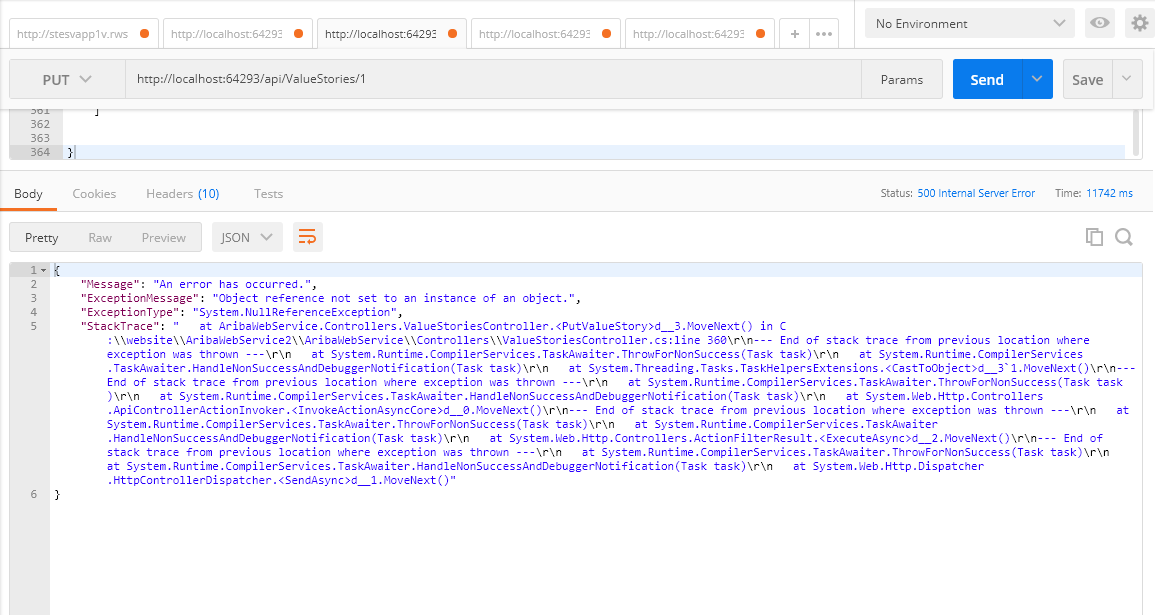Select the active third localhost:64293 tab

tap(391, 34)
